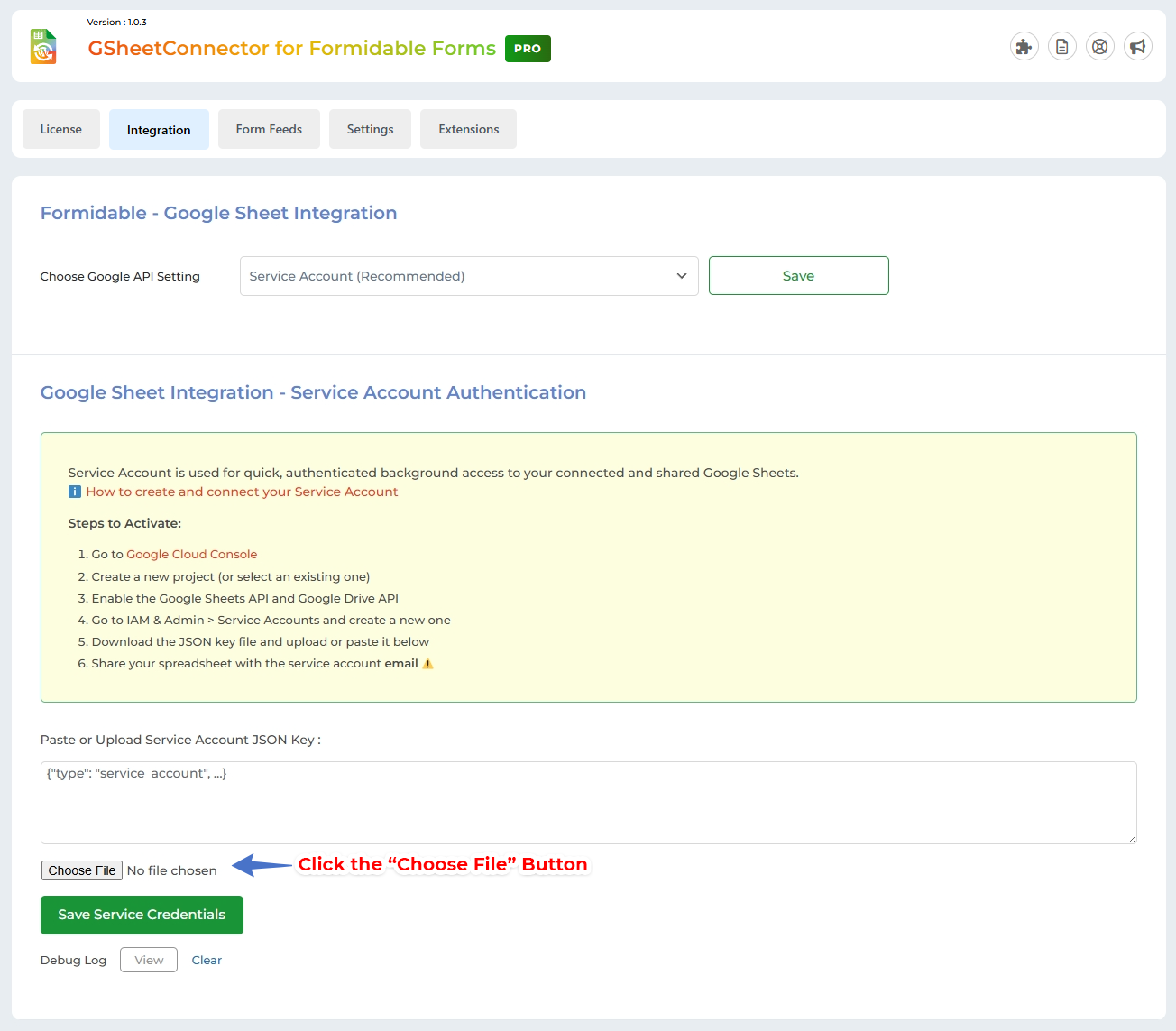Open announcements via the megaphone icon

point(1137,46)
